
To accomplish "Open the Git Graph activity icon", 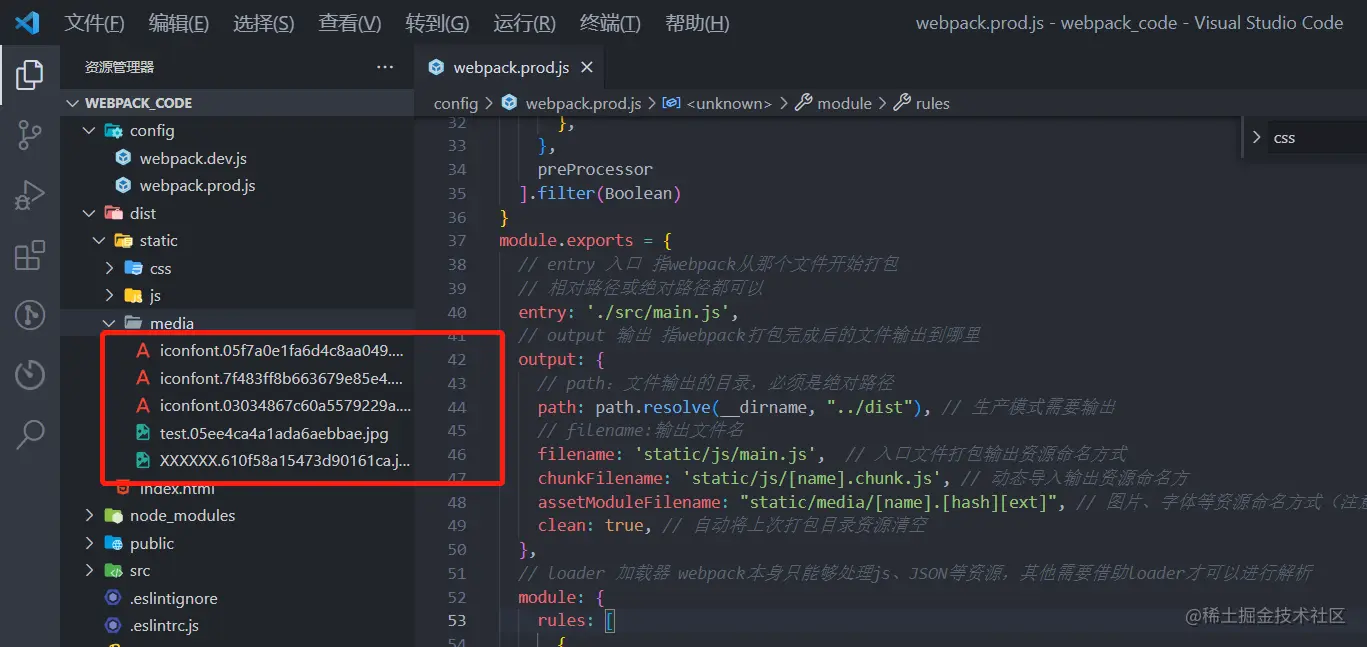I will [x=30, y=315].
